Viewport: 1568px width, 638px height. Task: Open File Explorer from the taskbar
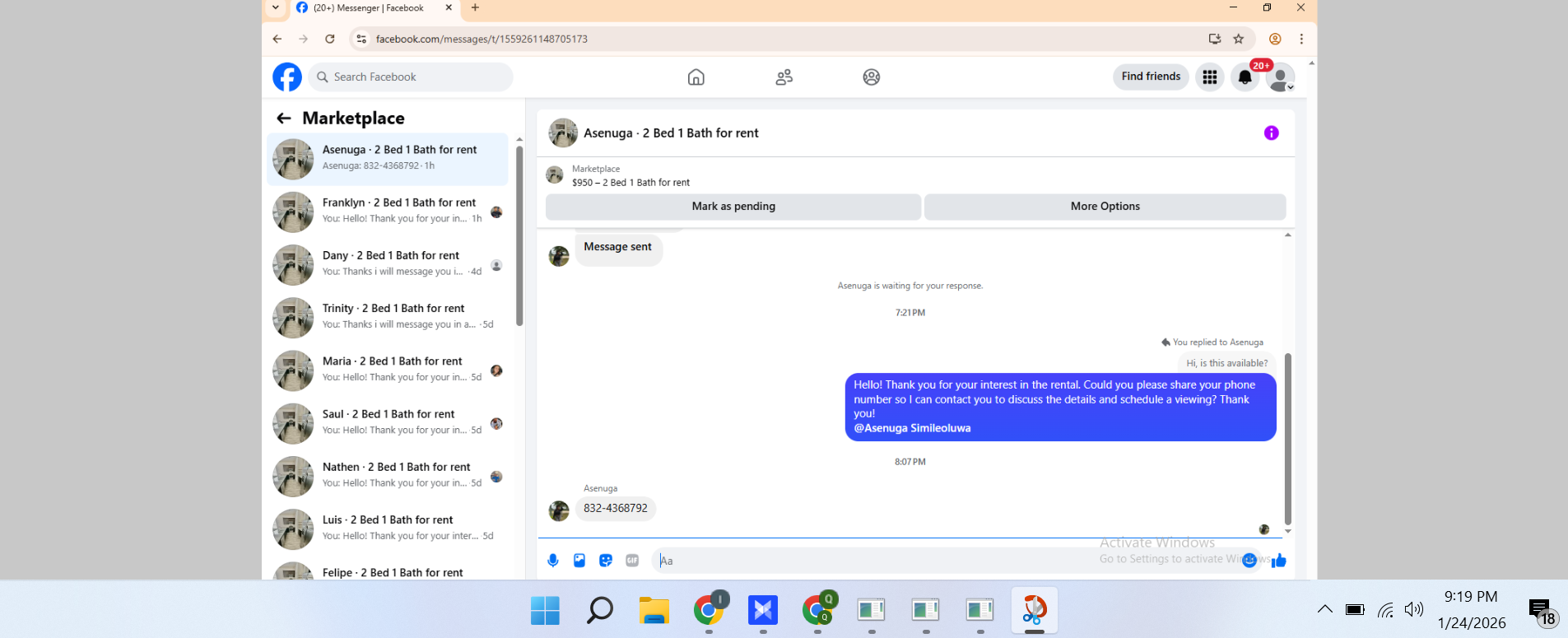[x=654, y=610]
